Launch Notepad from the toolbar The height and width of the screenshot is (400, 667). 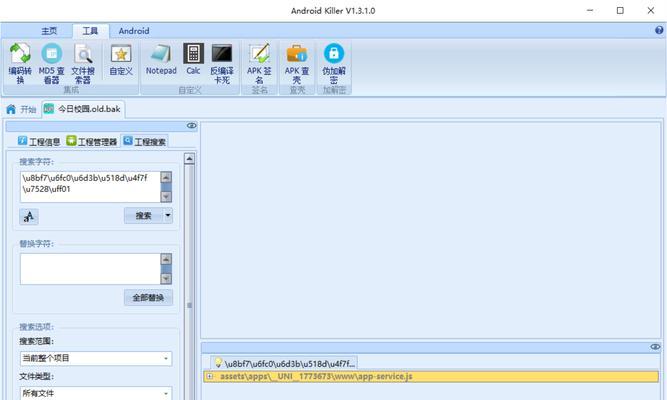coord(161,60)
